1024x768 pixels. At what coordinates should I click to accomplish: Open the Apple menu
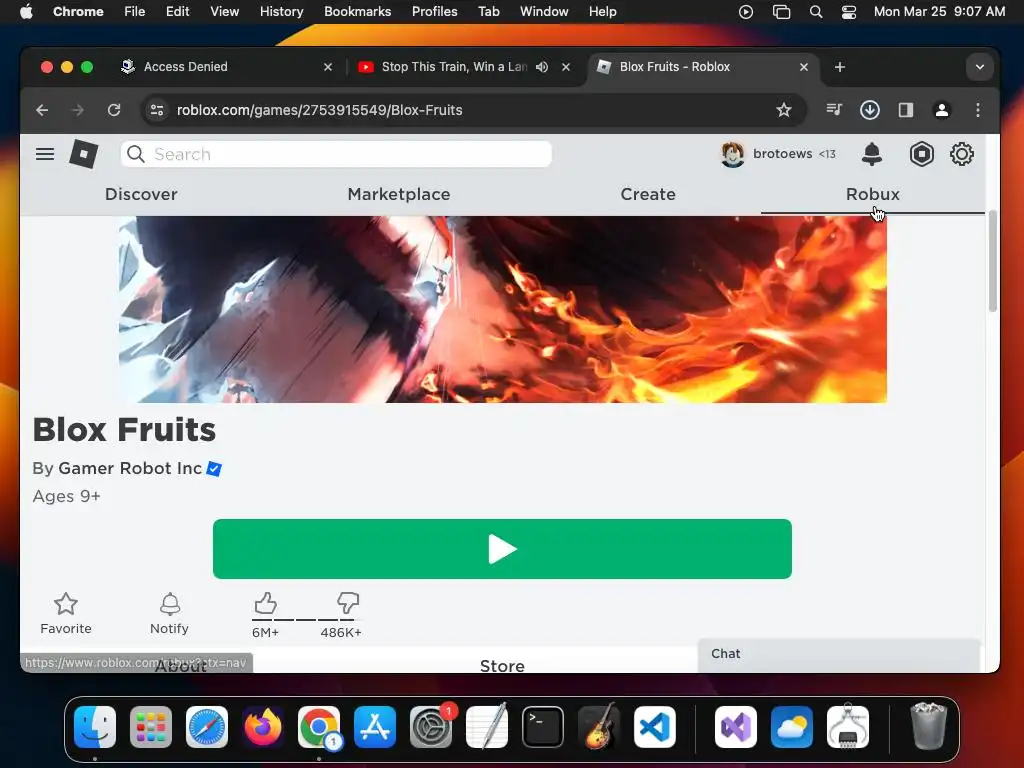[26, 11]
